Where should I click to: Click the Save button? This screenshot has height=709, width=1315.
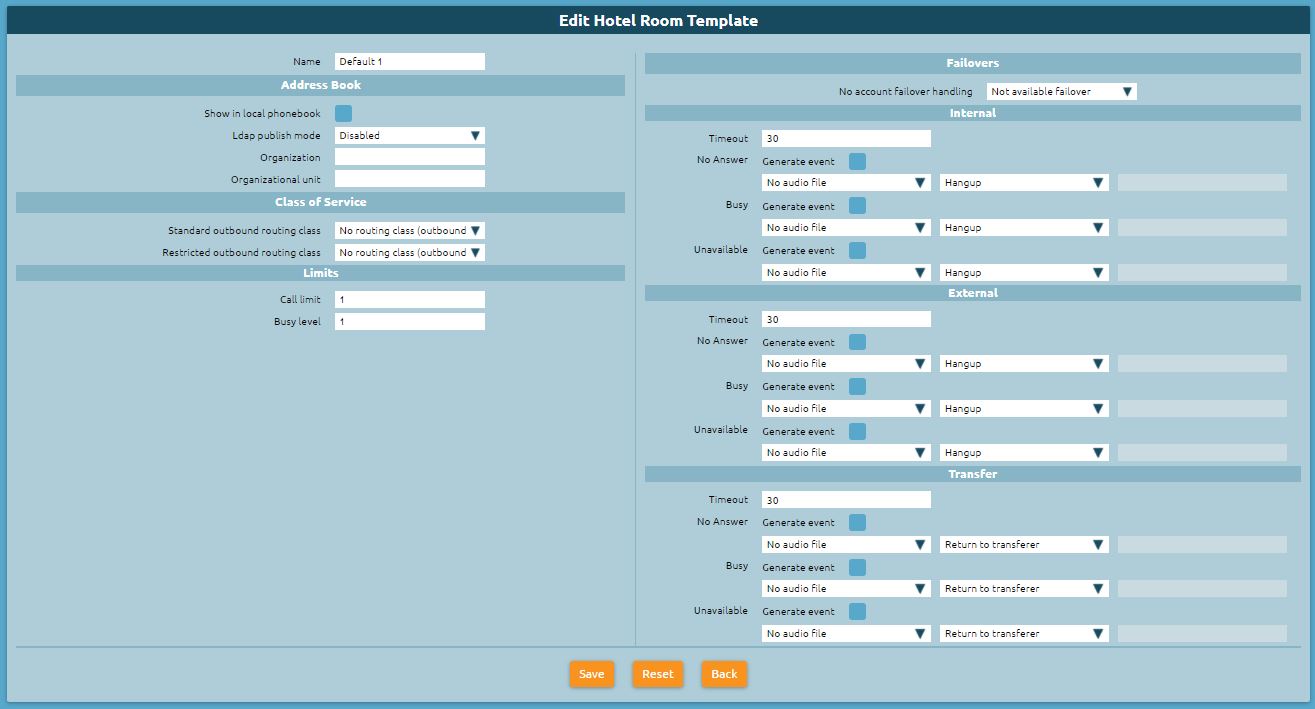coord(592,674)
